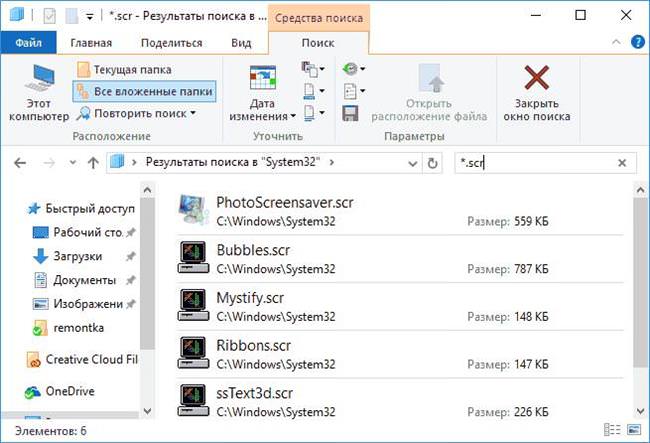Click the Bubbles.scr file name
The image size is (650, 443).
[x=253, y=250]
